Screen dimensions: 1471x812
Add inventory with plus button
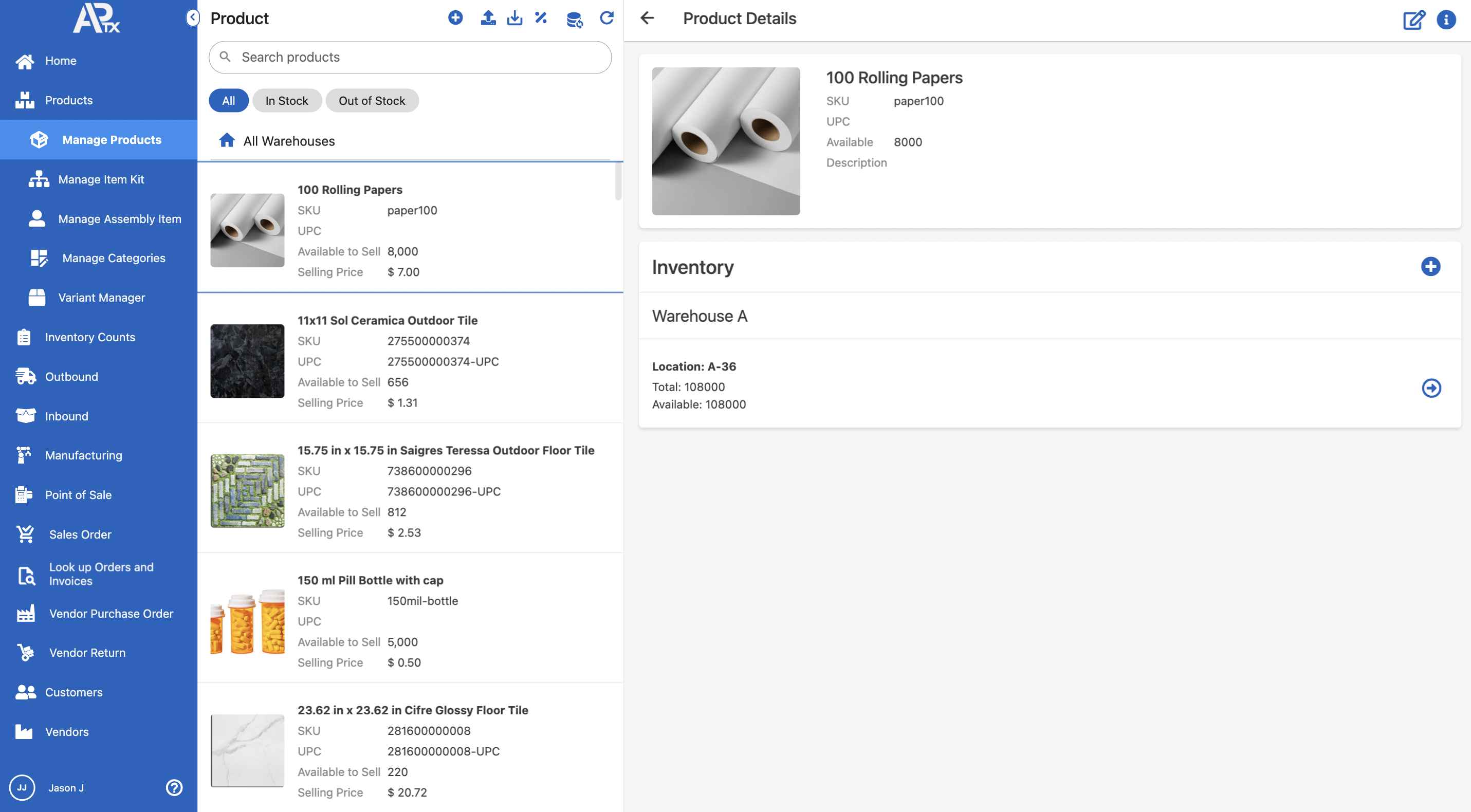[x=1430, y=266]
